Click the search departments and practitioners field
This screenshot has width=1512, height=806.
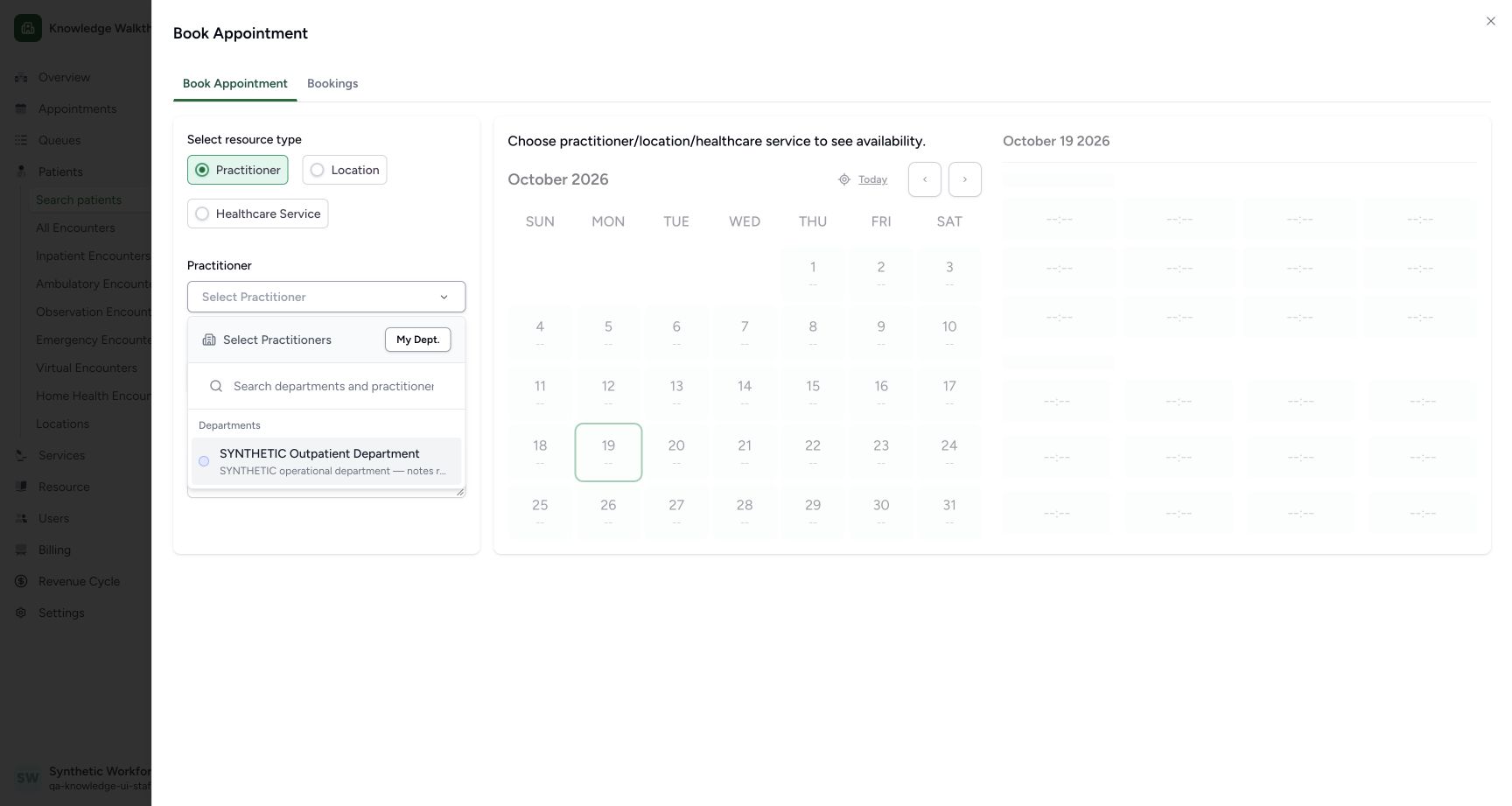[333, 386]
